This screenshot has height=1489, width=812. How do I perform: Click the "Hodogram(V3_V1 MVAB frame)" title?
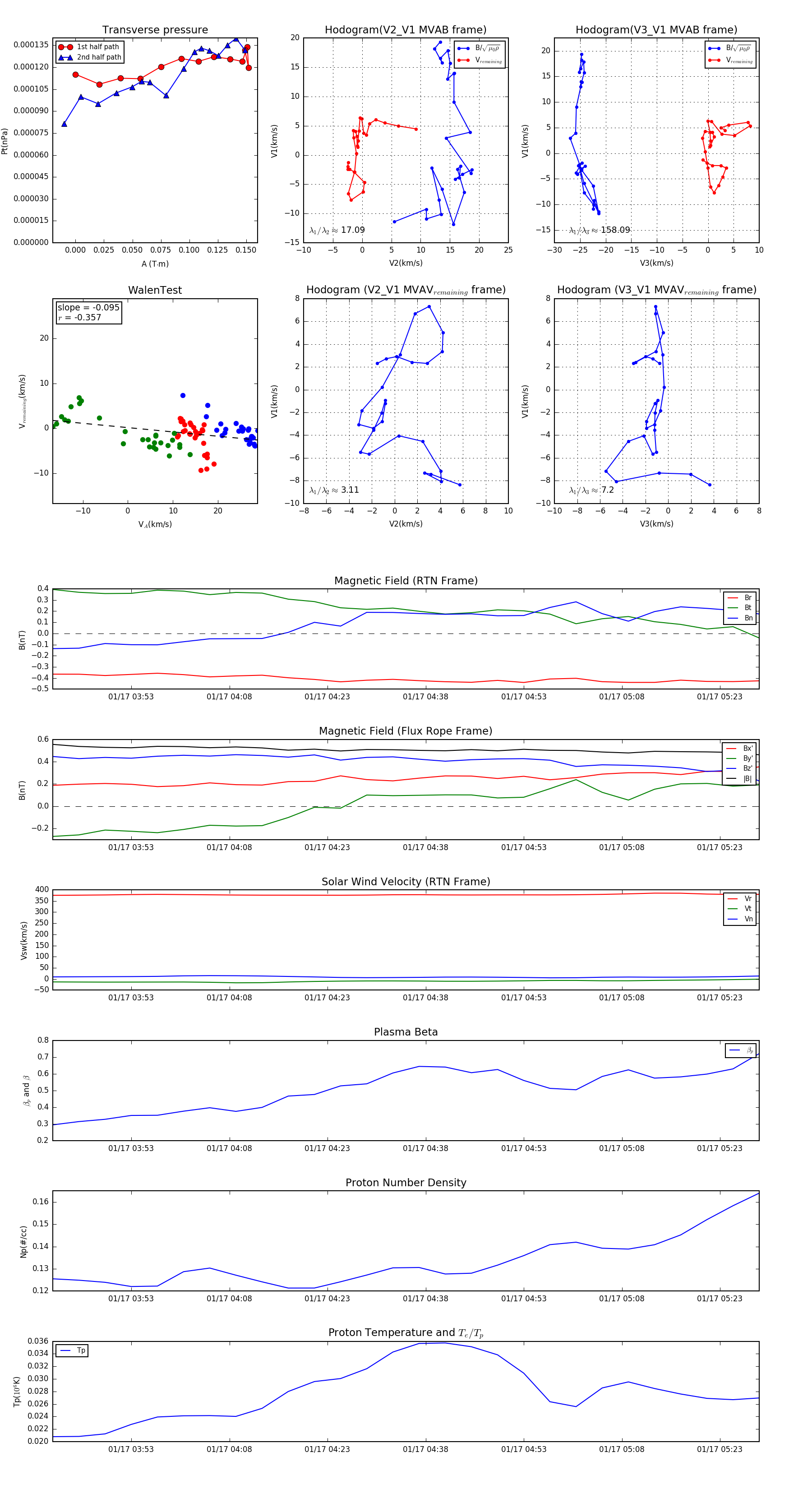656,30
